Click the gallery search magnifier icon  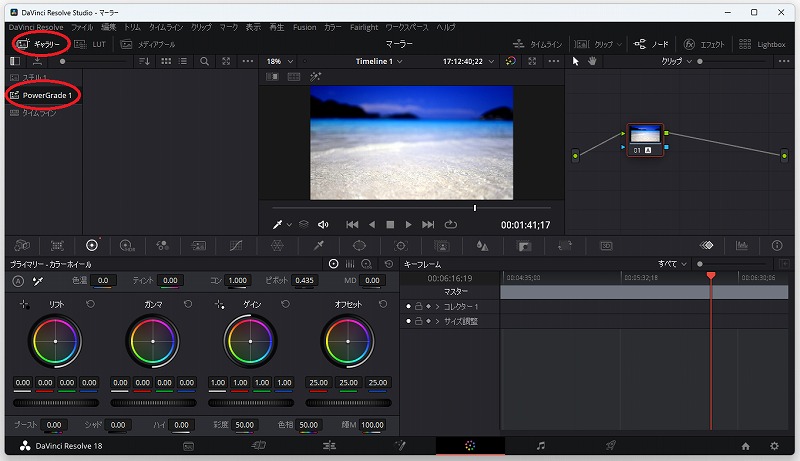point(205,61)
